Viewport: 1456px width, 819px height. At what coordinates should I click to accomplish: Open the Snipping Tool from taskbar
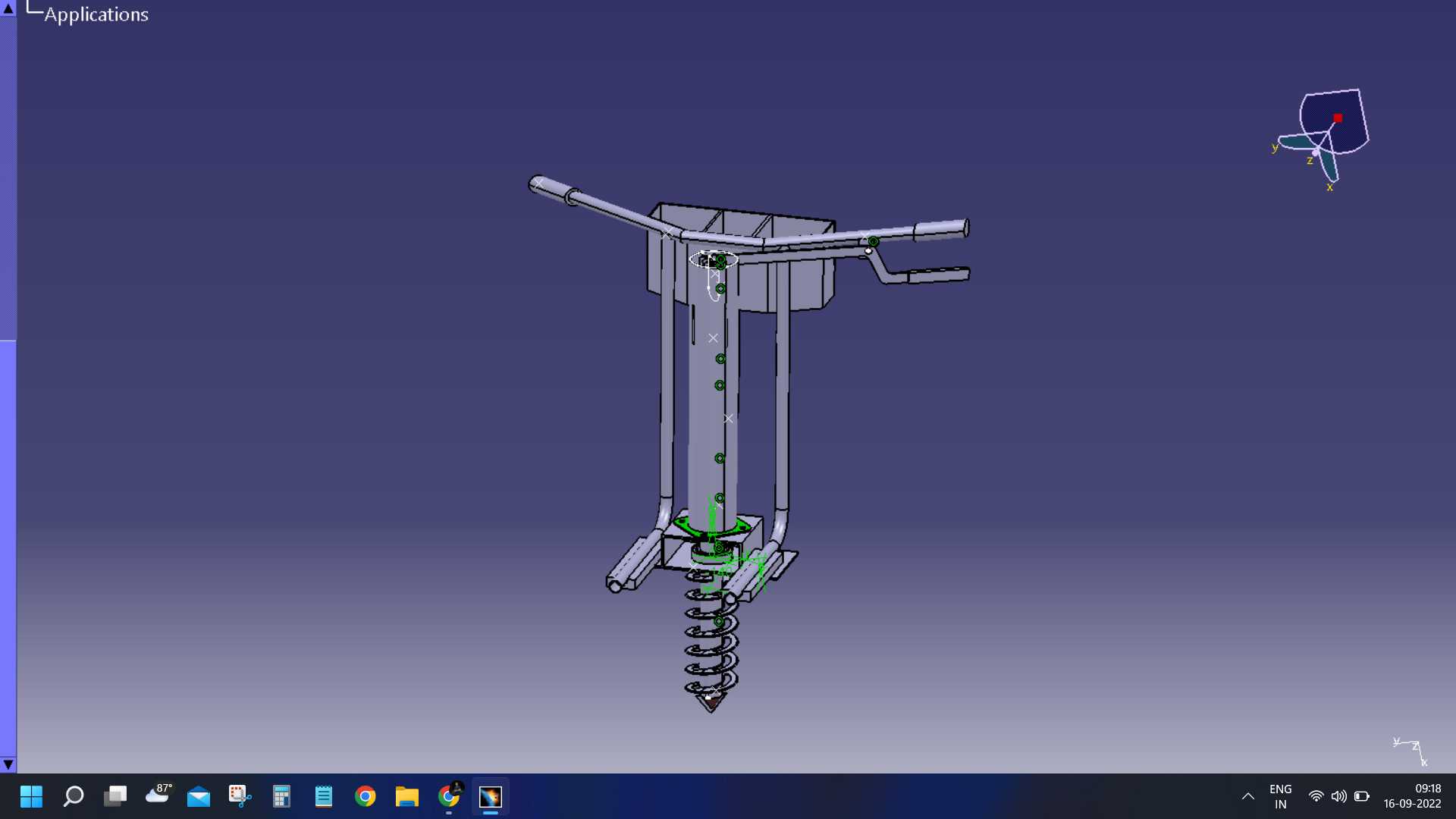[x=240, y=796]
